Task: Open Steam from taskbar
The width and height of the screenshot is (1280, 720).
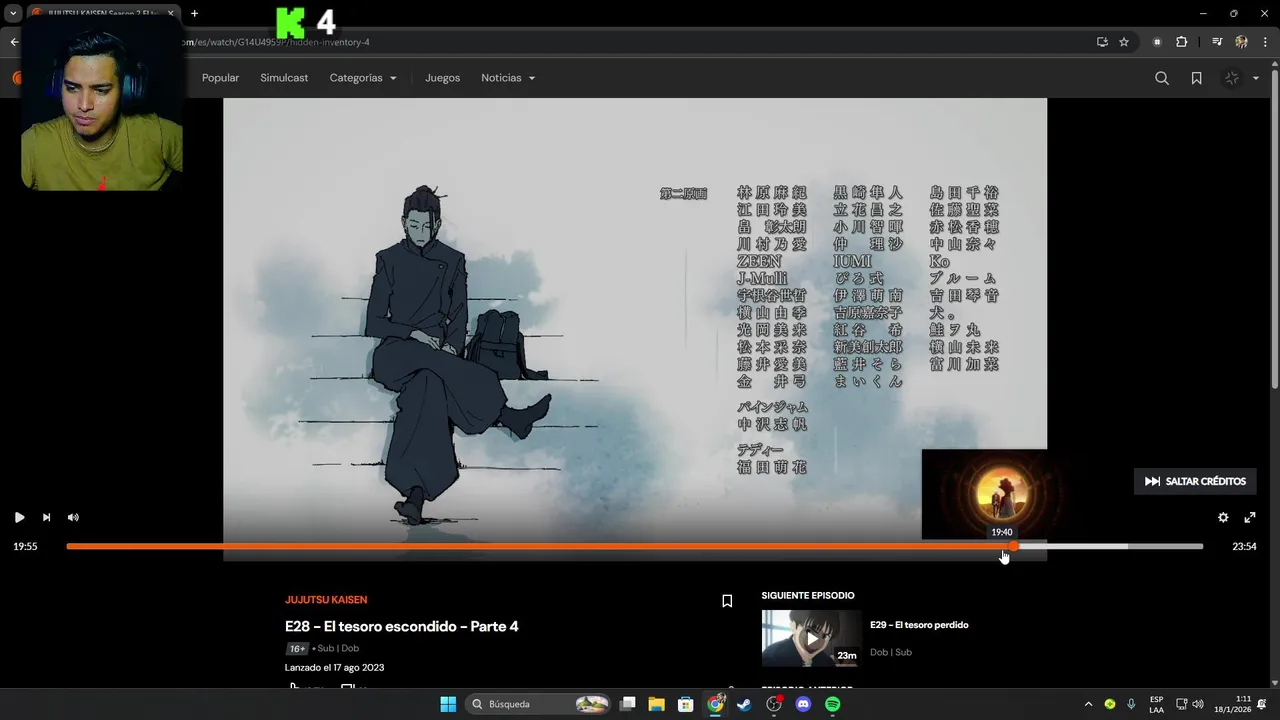Action: (744, 704)
